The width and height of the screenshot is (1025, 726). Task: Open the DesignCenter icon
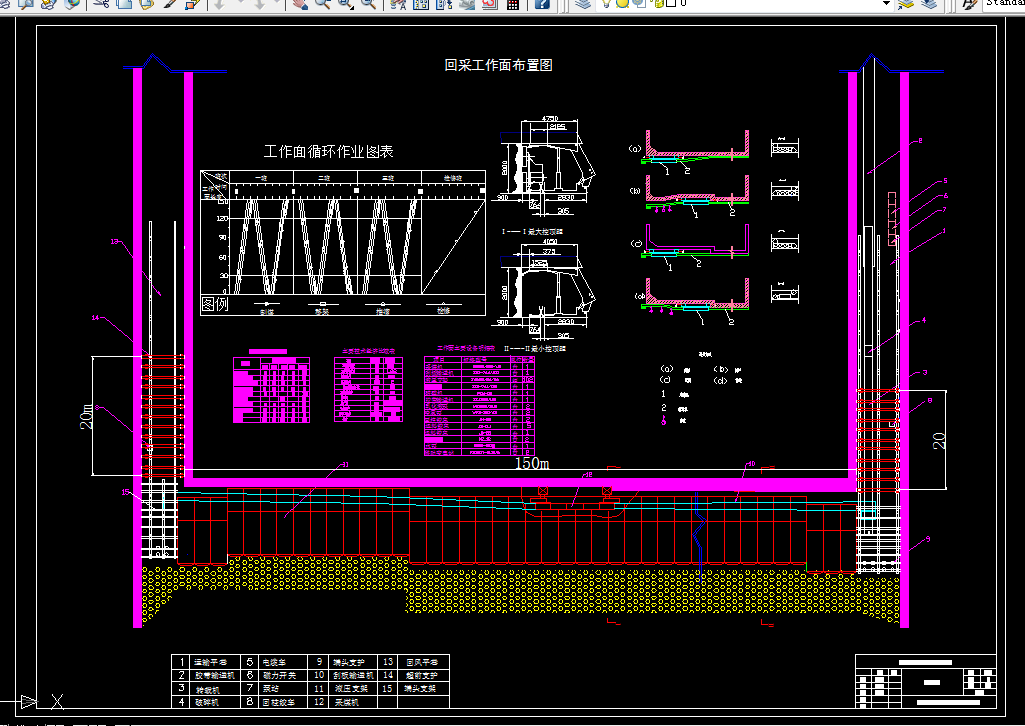pyautogui.click(x=420, y=3)
